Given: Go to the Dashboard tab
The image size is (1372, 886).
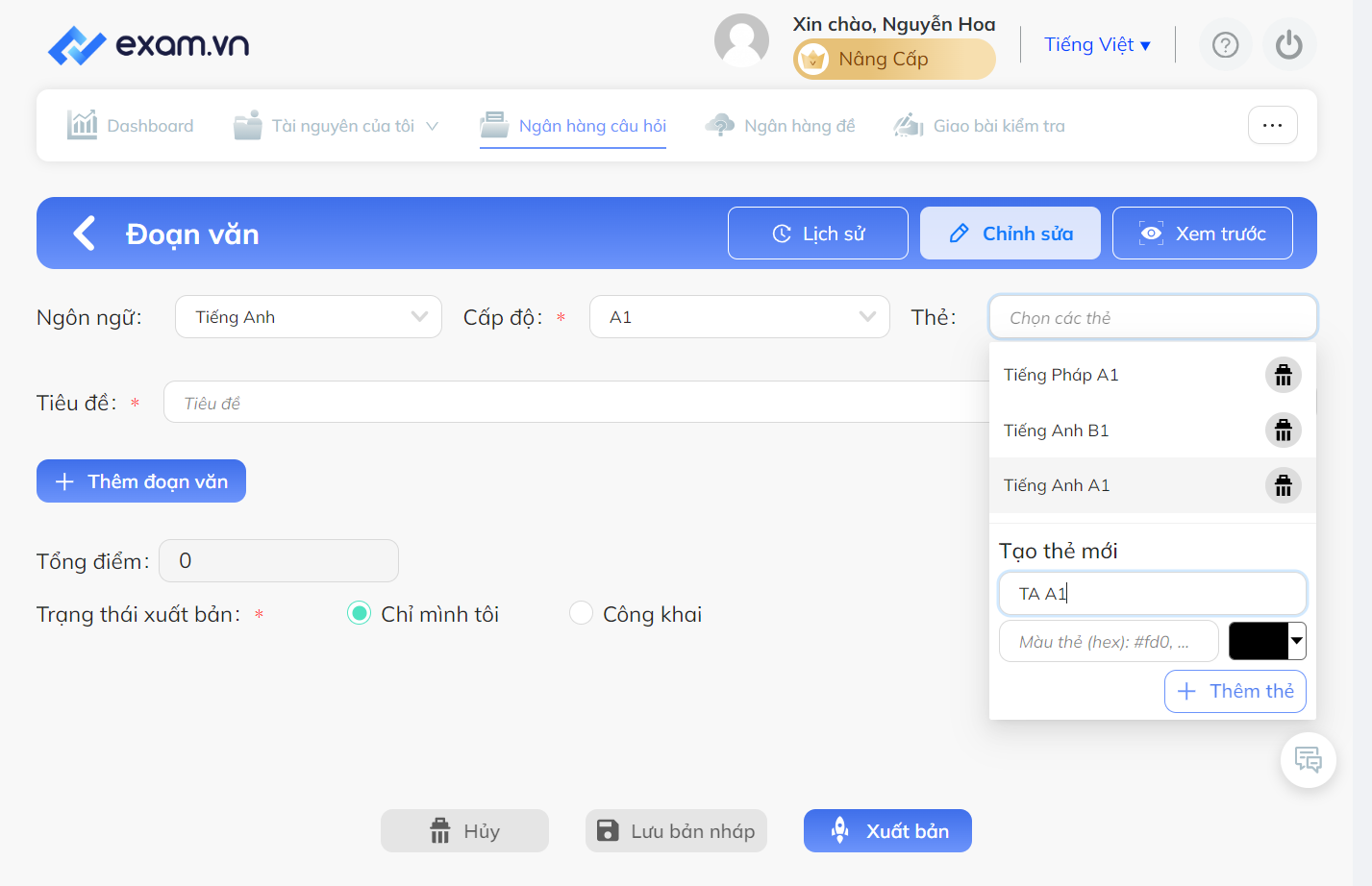Looking at the screenshot, I should (x=130, y=126).
